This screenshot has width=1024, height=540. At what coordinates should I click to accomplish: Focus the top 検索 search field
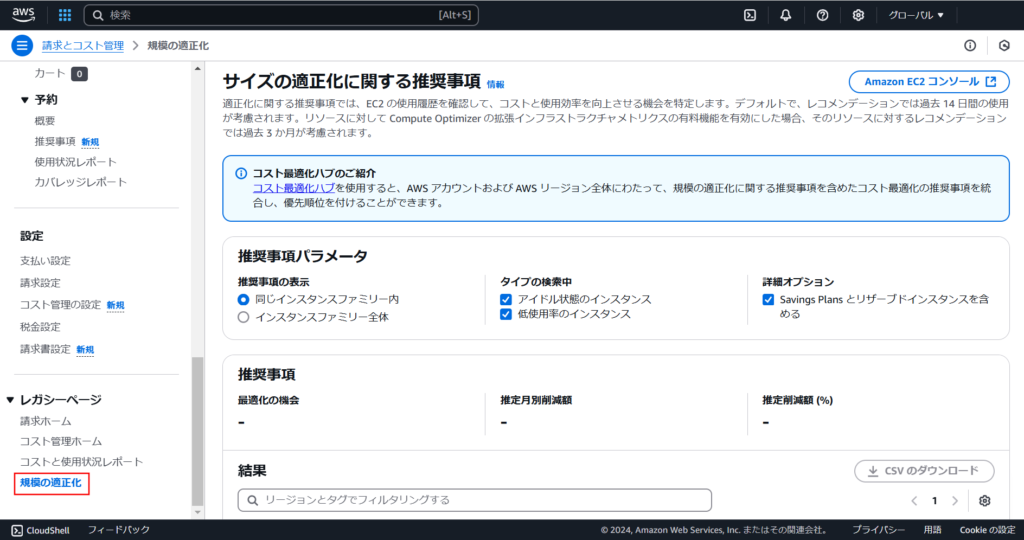(281, 15)
